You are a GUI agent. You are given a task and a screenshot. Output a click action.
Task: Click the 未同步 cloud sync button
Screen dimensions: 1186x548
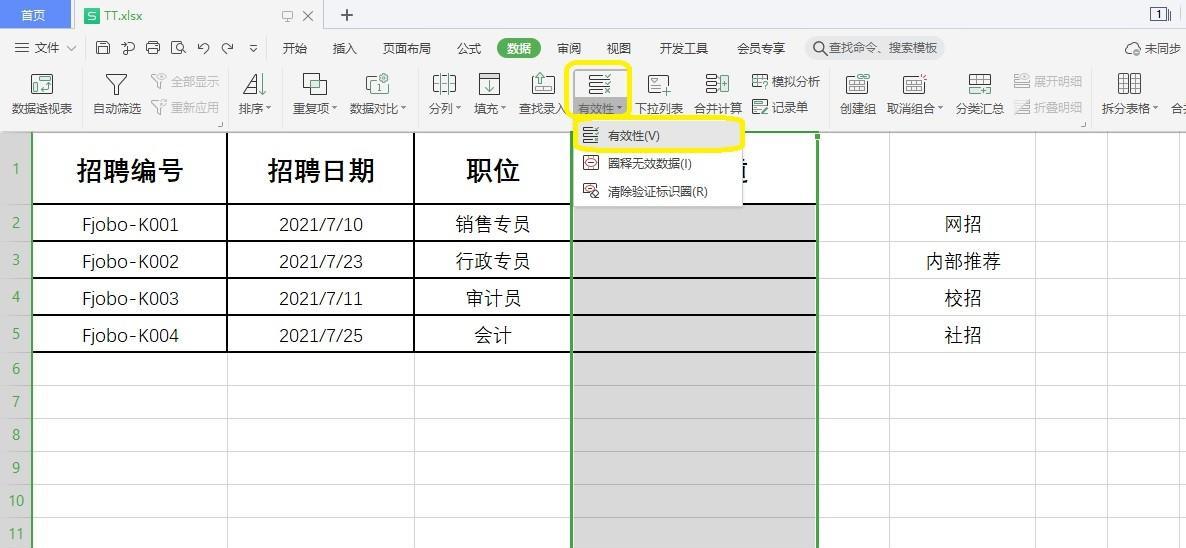tap(1152, 48)
